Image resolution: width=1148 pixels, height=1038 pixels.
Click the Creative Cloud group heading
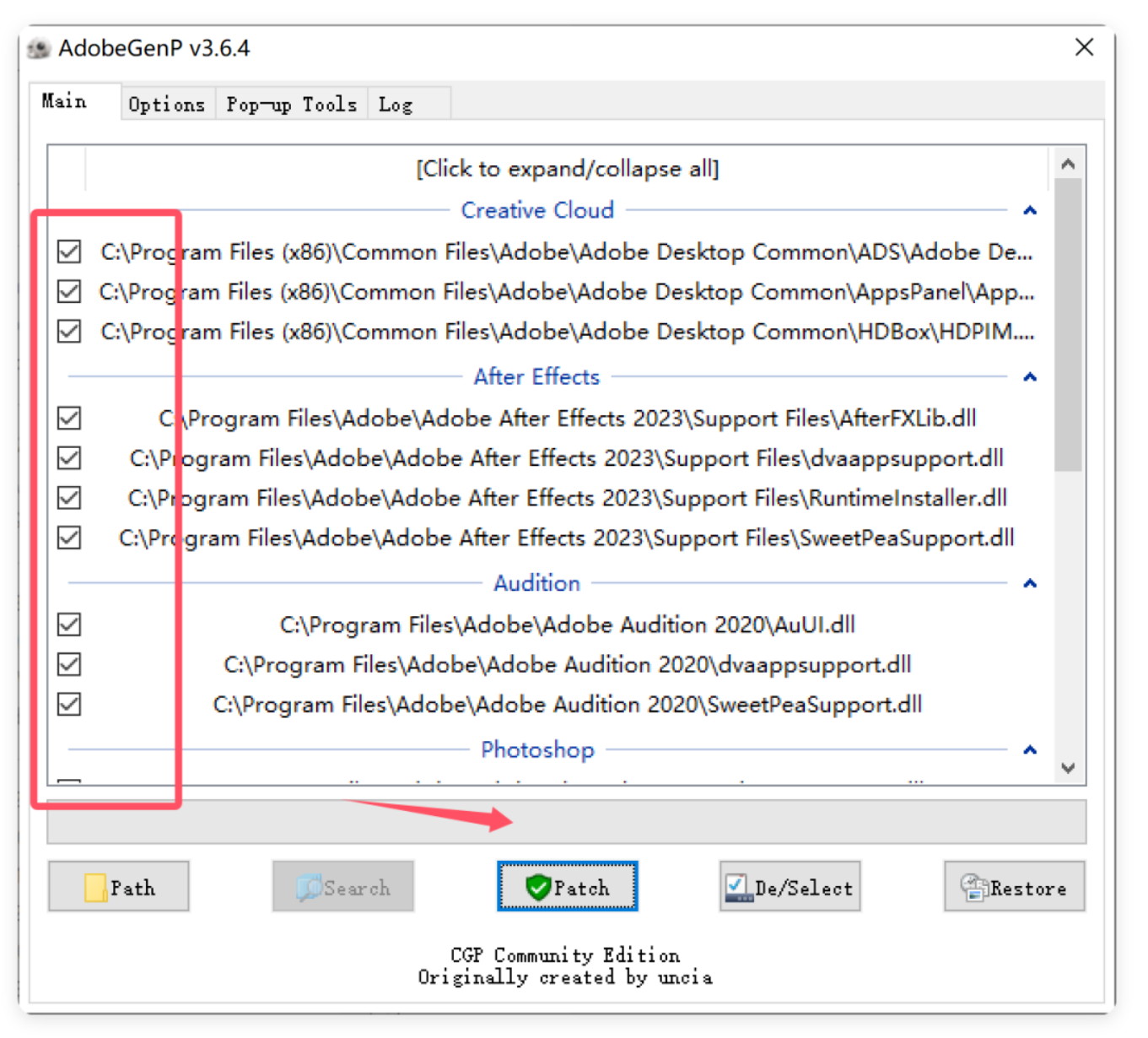(x=537, y=210)
